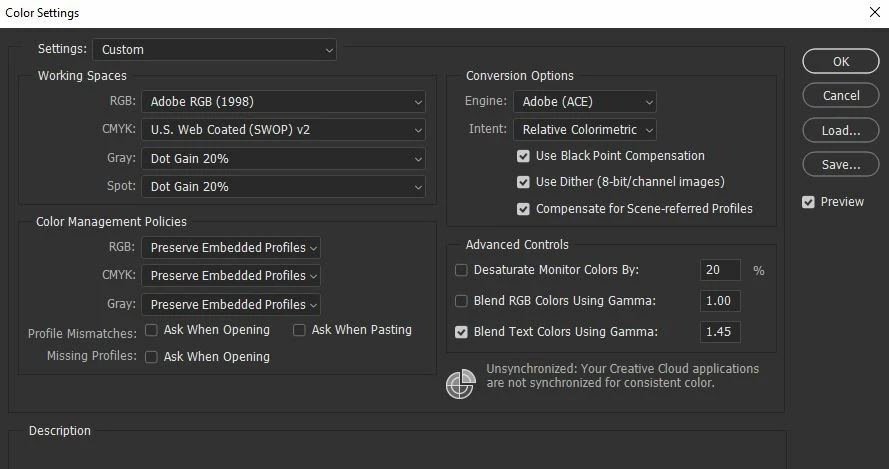Close the Color Settings dialog
This screenshot has height=469, width=889.
[875, 12]
